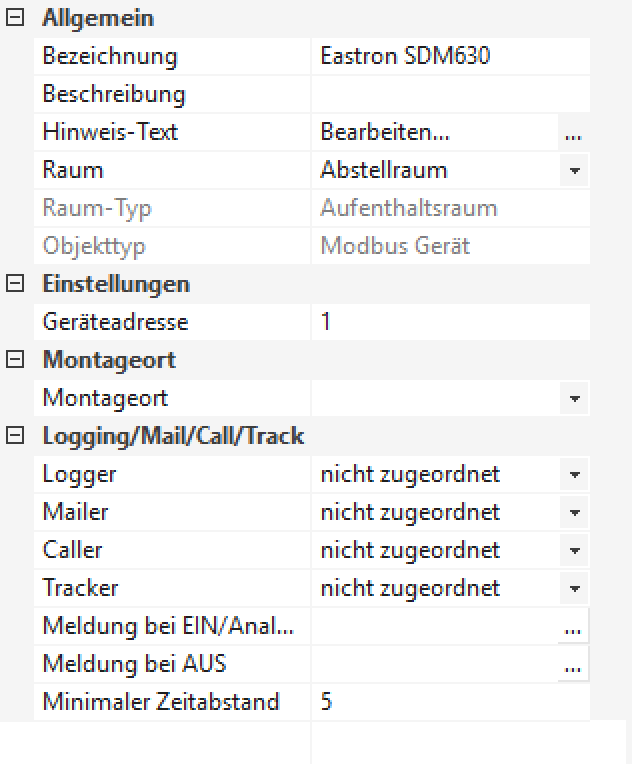The width and height of the screenshot is (632, 764).
Task: Click ellipsis button for Meldung bei AUS
Action: tap(573, 665)
